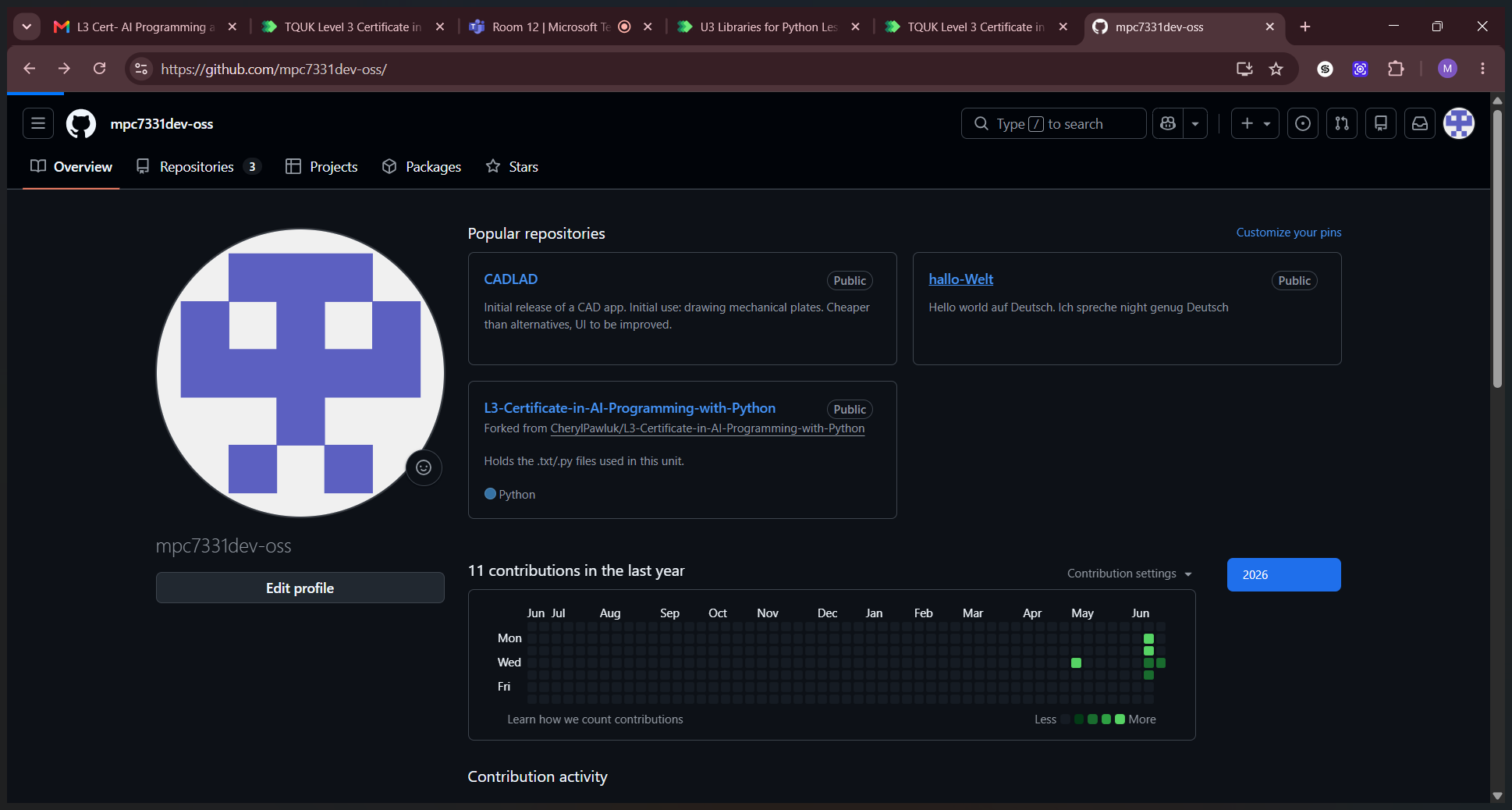This screenshot has width=1512, height=810.
Task: Click the Public badge on CADLAD
Action: pyautogui.click(x=850, y=280)
